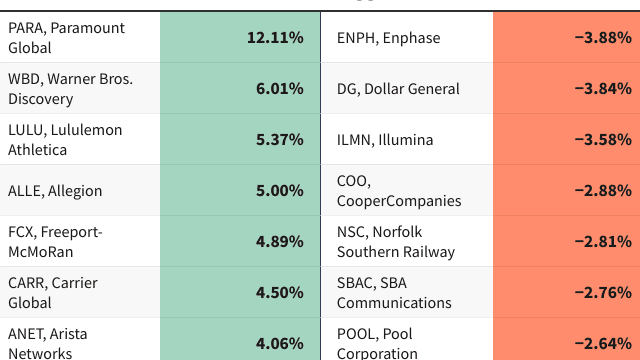Click the −2.76% SBA Communications value

click(603, 293)
